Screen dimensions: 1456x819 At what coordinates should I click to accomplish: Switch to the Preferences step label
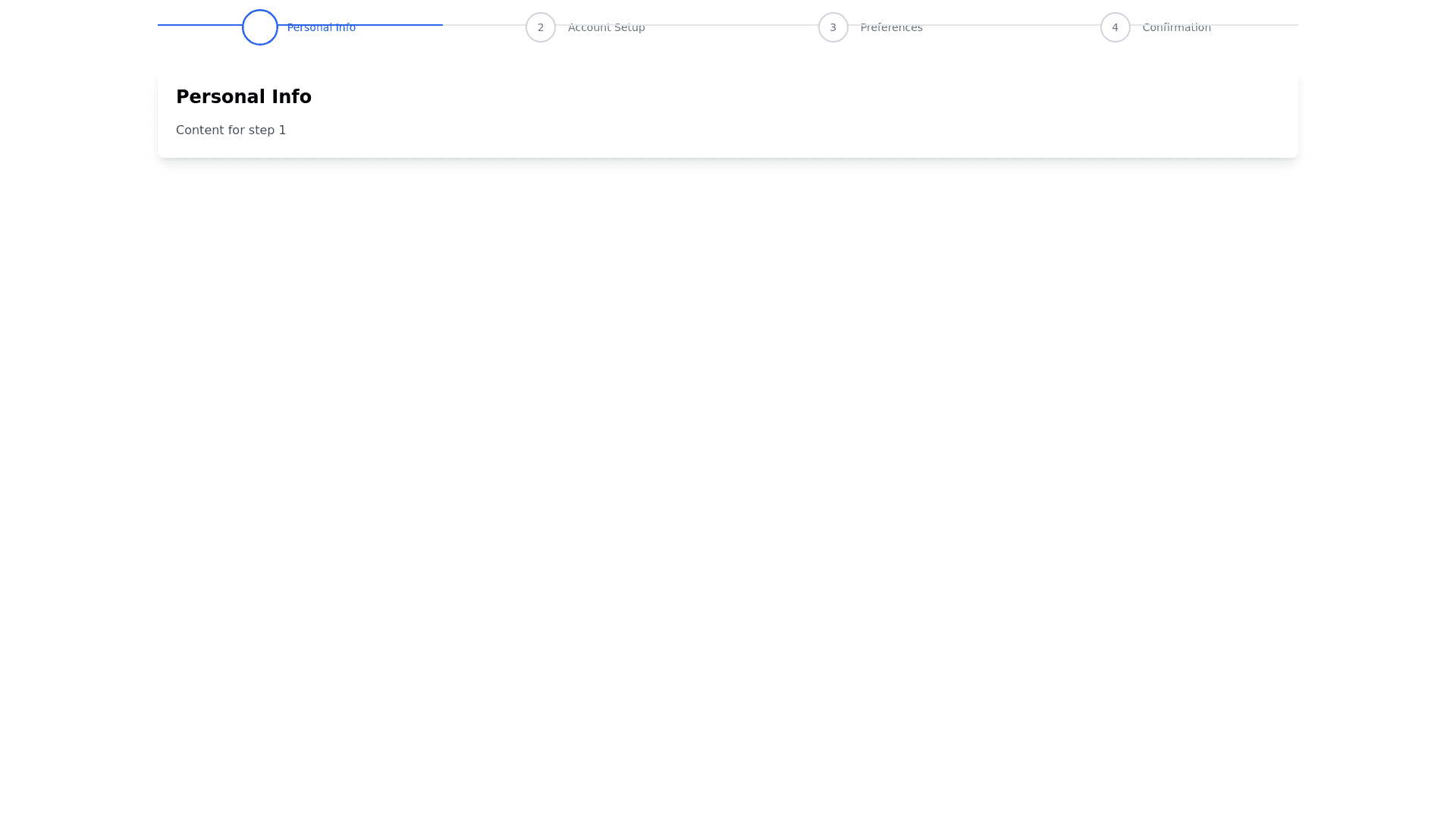[892, 27]
